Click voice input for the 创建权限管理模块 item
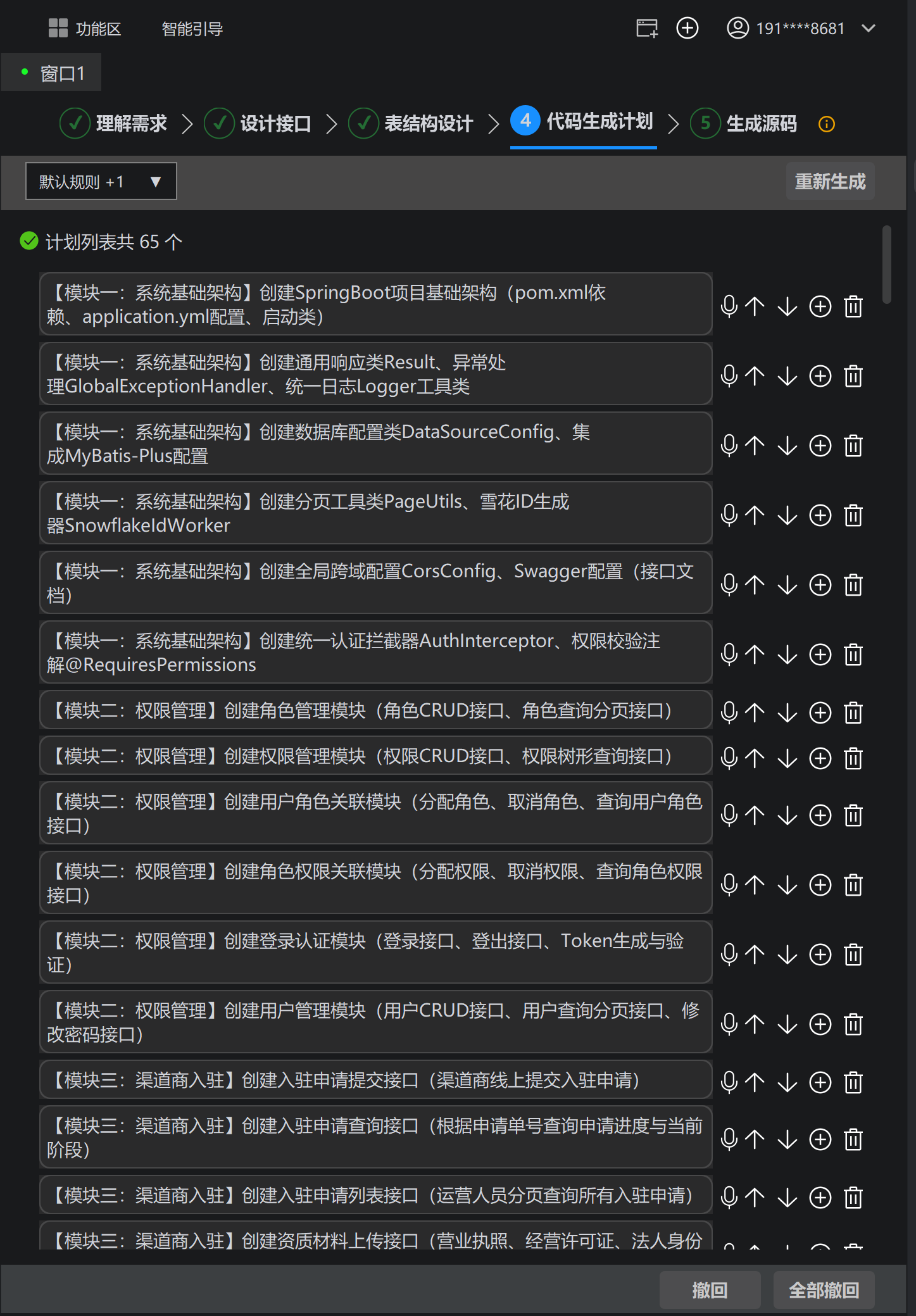 coord(729,758)
